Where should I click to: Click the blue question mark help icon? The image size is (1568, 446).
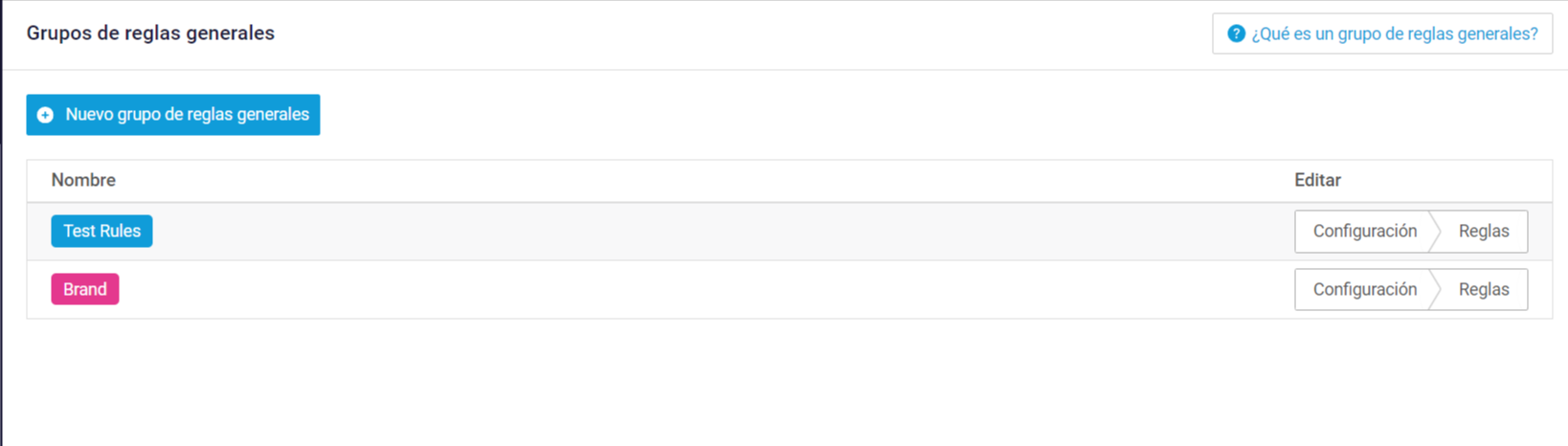pos(1236,33)
